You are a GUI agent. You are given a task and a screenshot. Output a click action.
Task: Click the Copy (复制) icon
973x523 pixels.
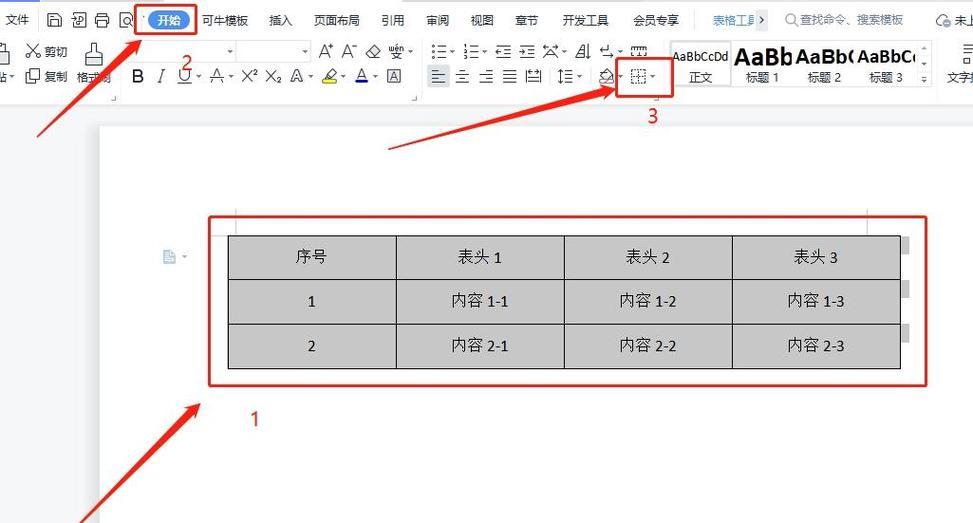click(33, 76)
